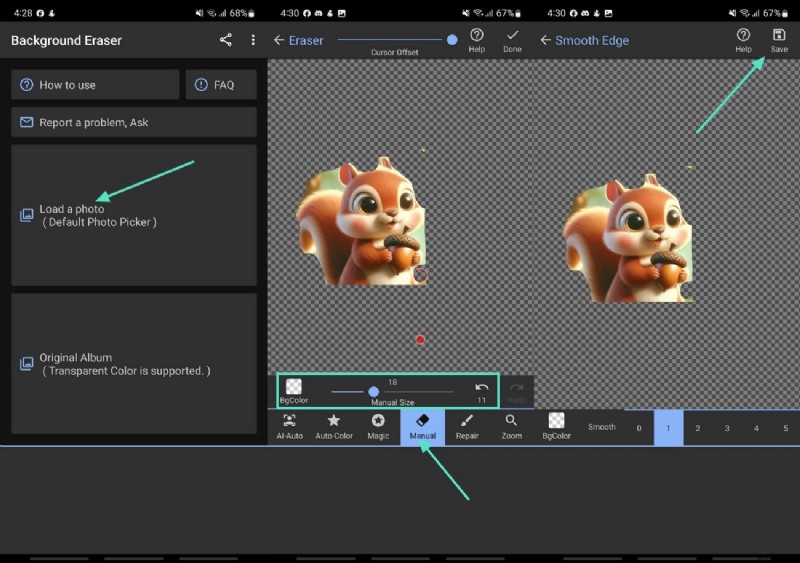Go back from the Eraser screen
The width and height of the screenshot is (800, 563).
pyautogui.click(x=279, y=41)
